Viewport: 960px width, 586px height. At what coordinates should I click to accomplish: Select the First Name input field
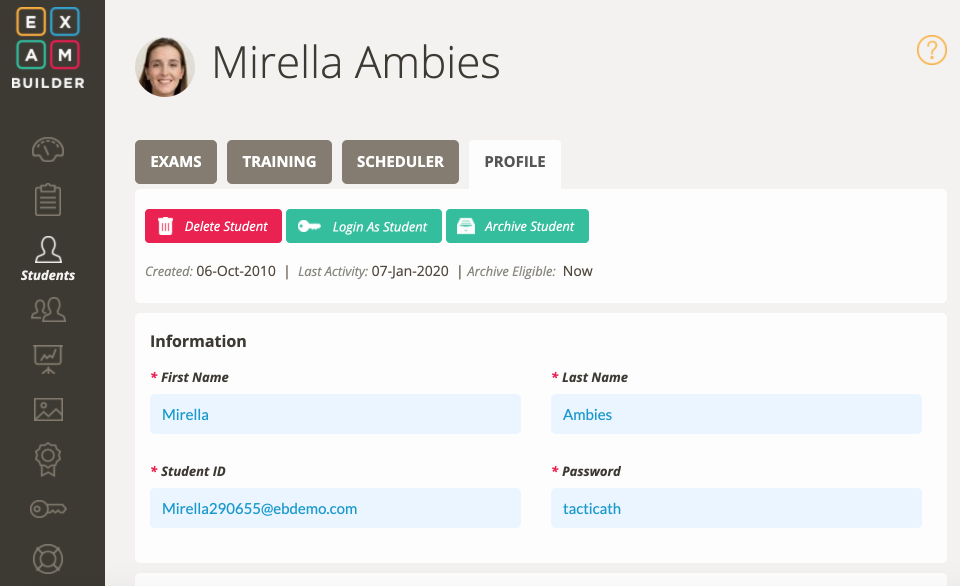pyautogui.click(x=335, y=414)
